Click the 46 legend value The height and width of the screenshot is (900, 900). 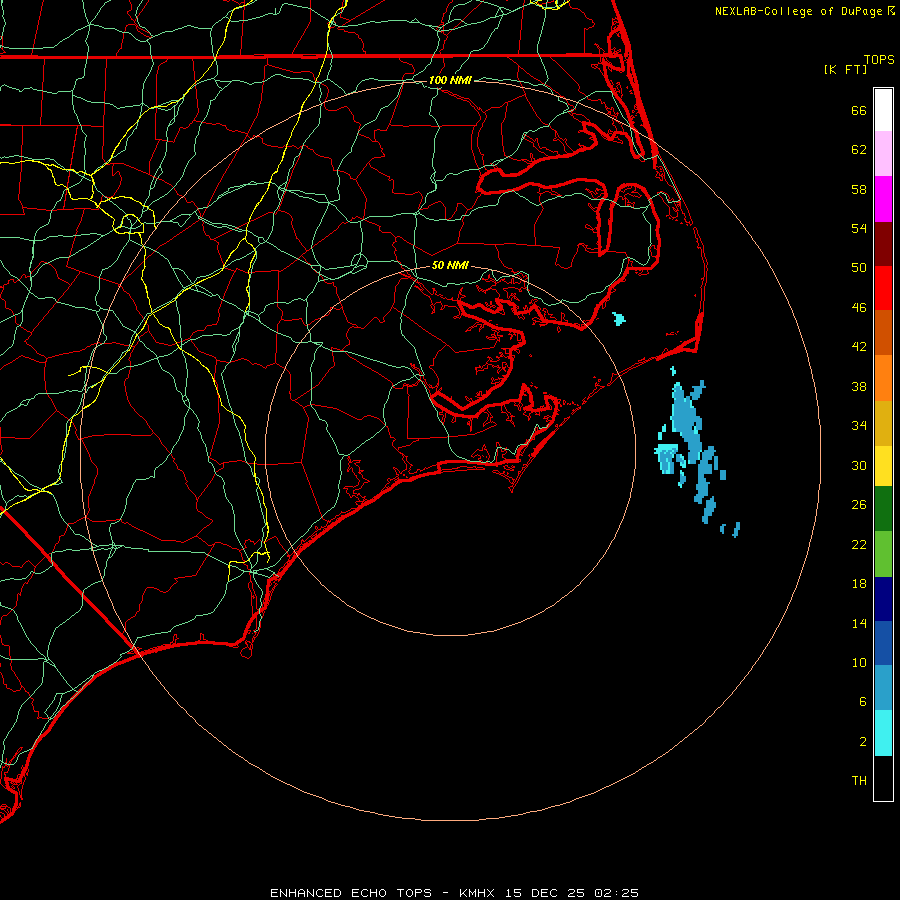point(859,307)
